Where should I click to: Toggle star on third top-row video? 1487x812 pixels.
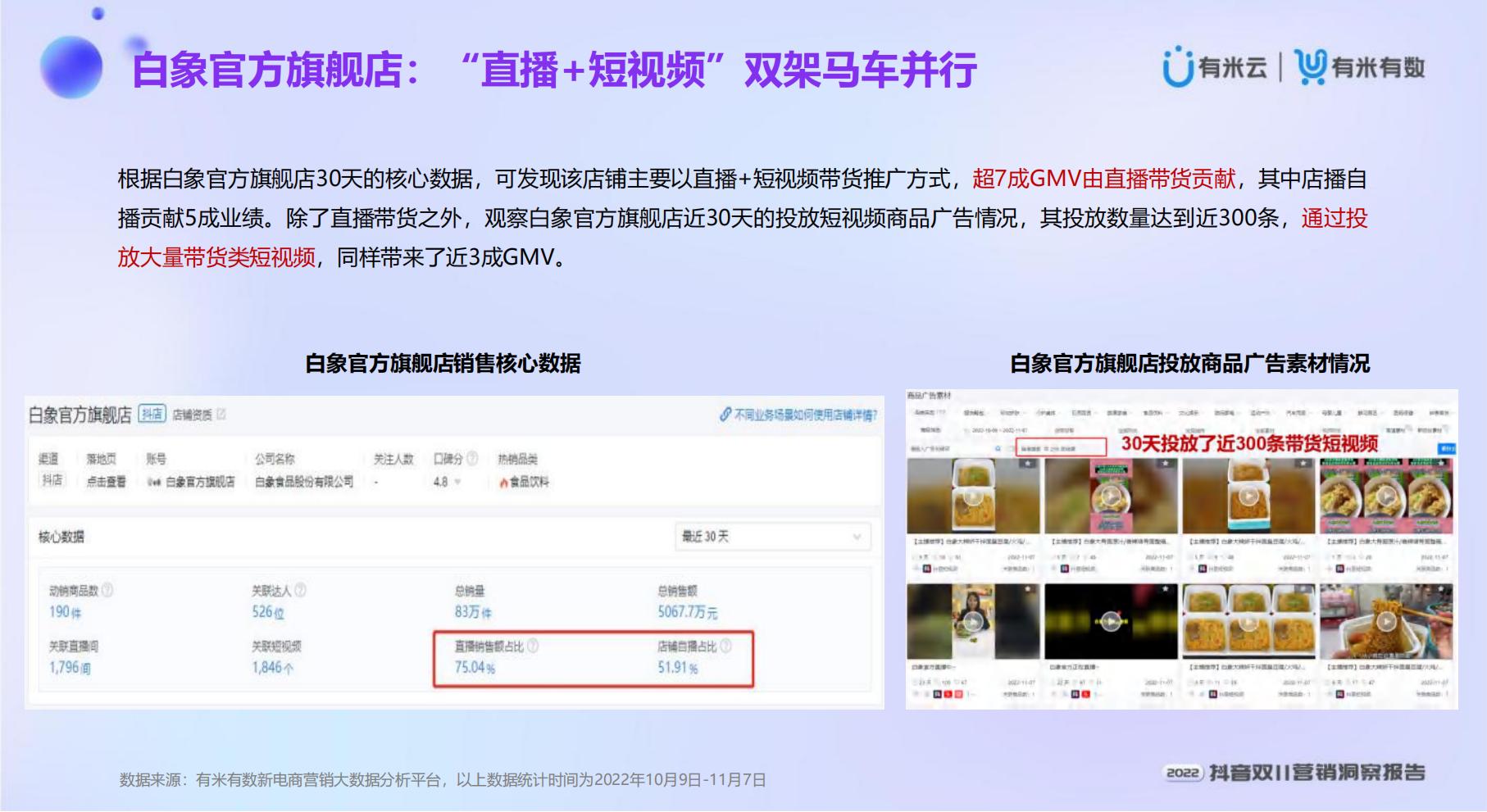tap(1303, 464)
